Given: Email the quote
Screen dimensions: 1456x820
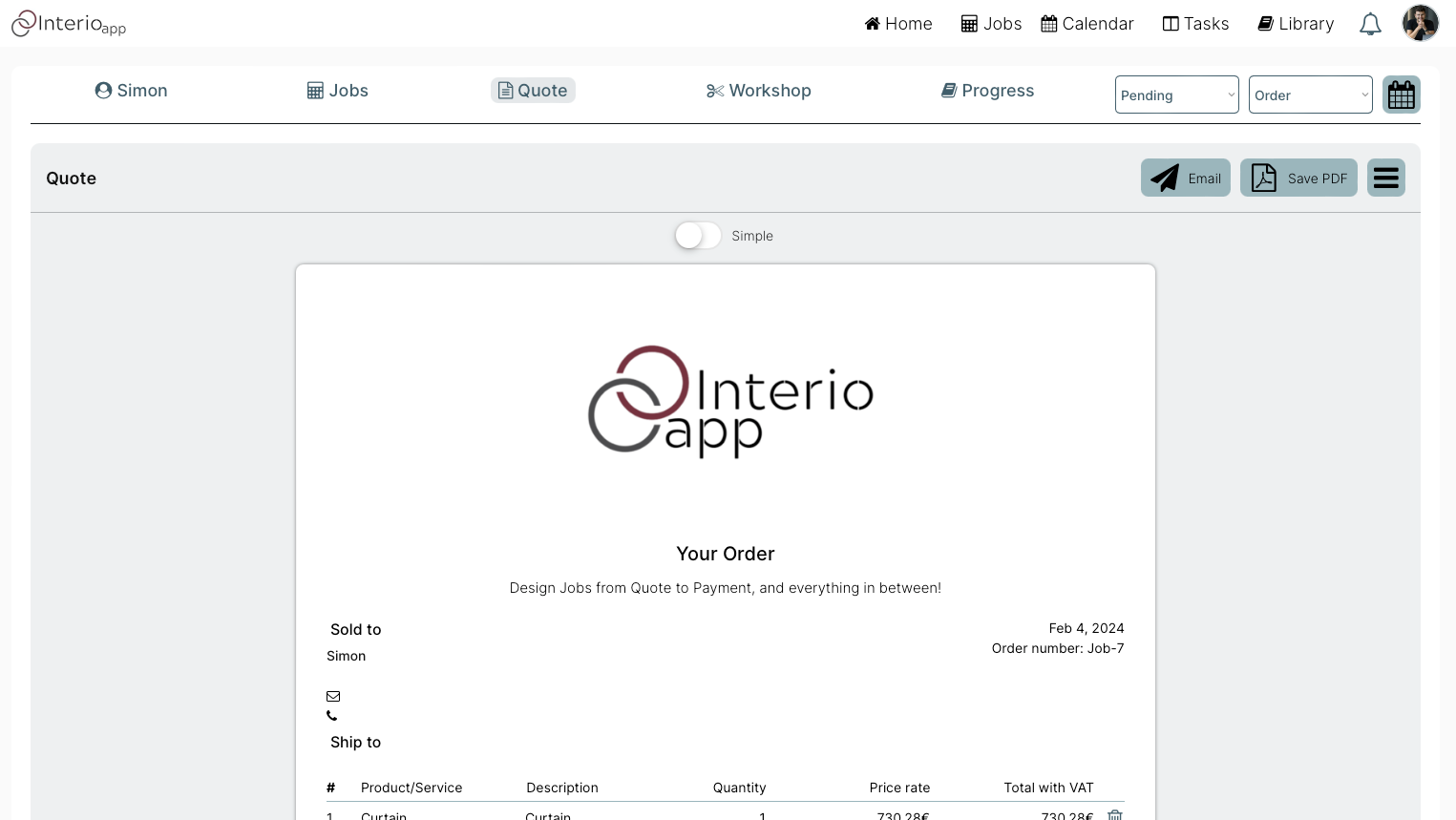Looking at the screenshot, I should click(x=1186, y=178).
